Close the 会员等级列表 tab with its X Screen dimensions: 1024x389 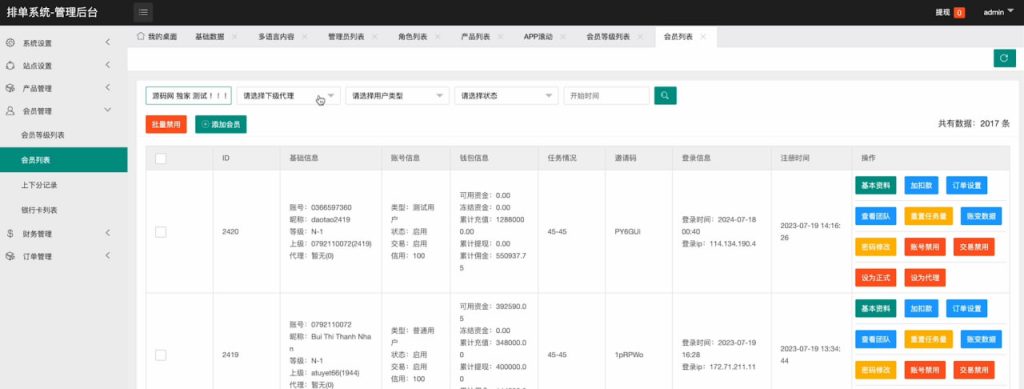pyautogui.click(x=641, y=37)
